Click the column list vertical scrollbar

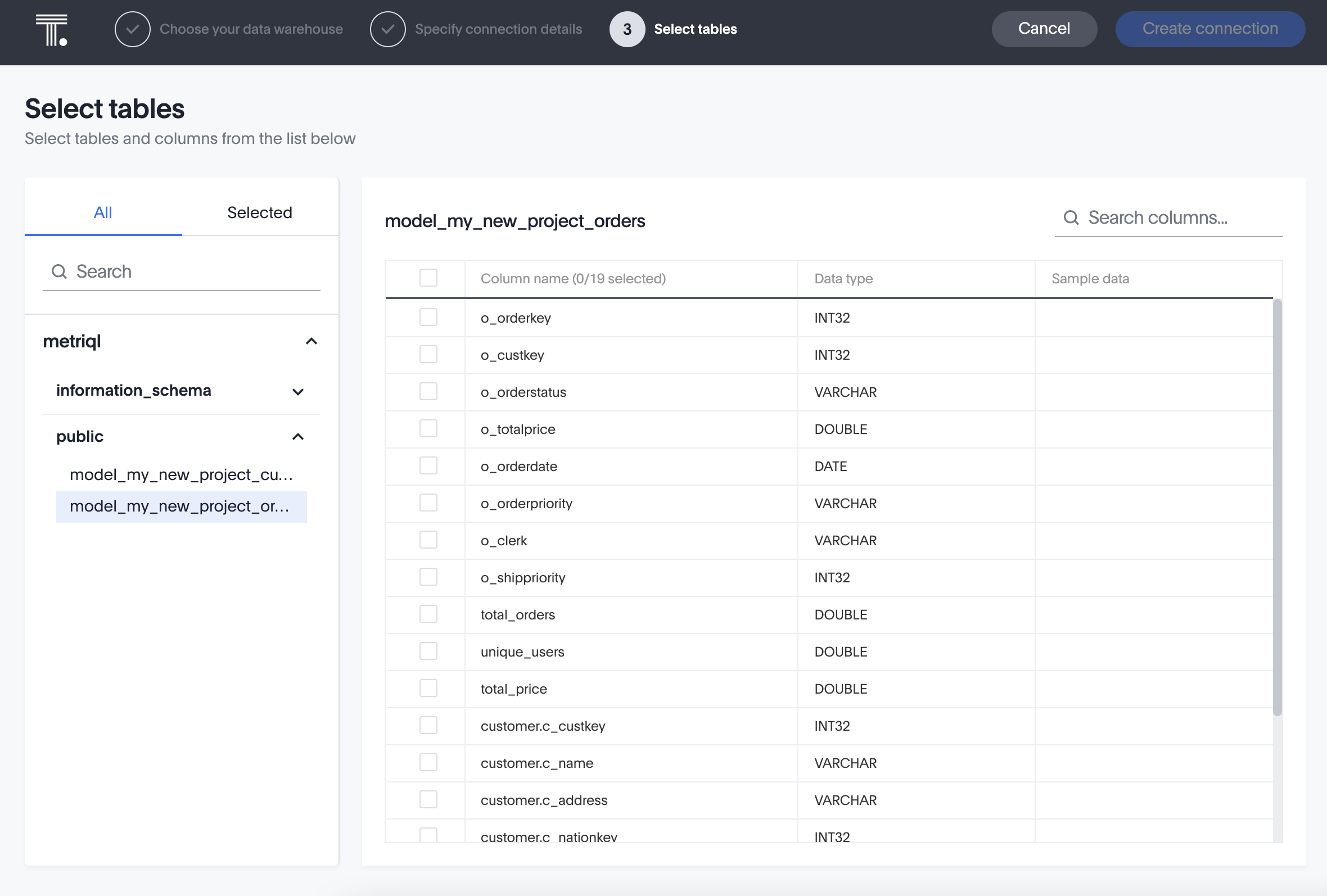click(x=1278, y=506)
